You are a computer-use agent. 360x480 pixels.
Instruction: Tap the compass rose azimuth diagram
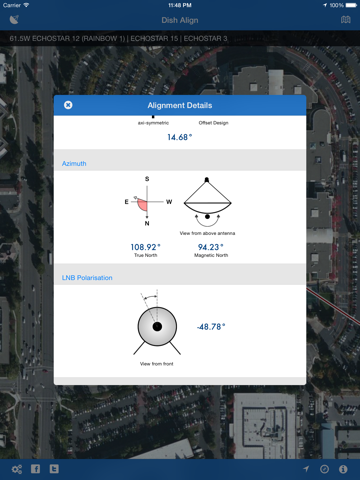[148, 201]
